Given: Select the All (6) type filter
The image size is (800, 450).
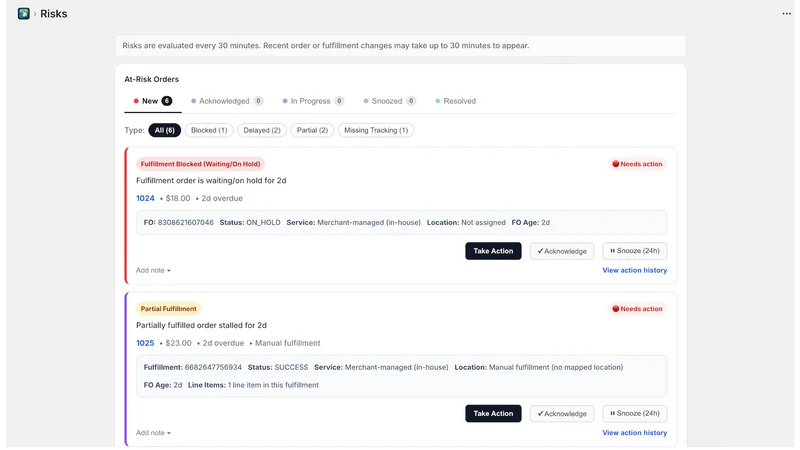Looking at the screenshot, I should (164, 130).
